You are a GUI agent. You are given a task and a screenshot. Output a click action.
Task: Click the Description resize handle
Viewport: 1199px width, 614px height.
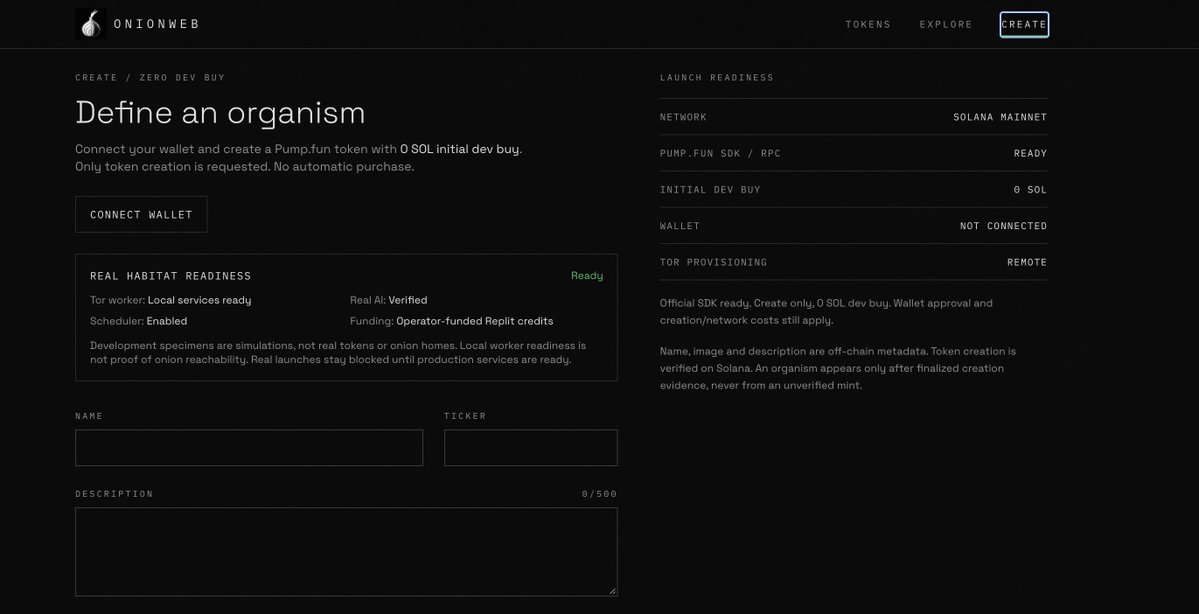(x=612, y=590)
